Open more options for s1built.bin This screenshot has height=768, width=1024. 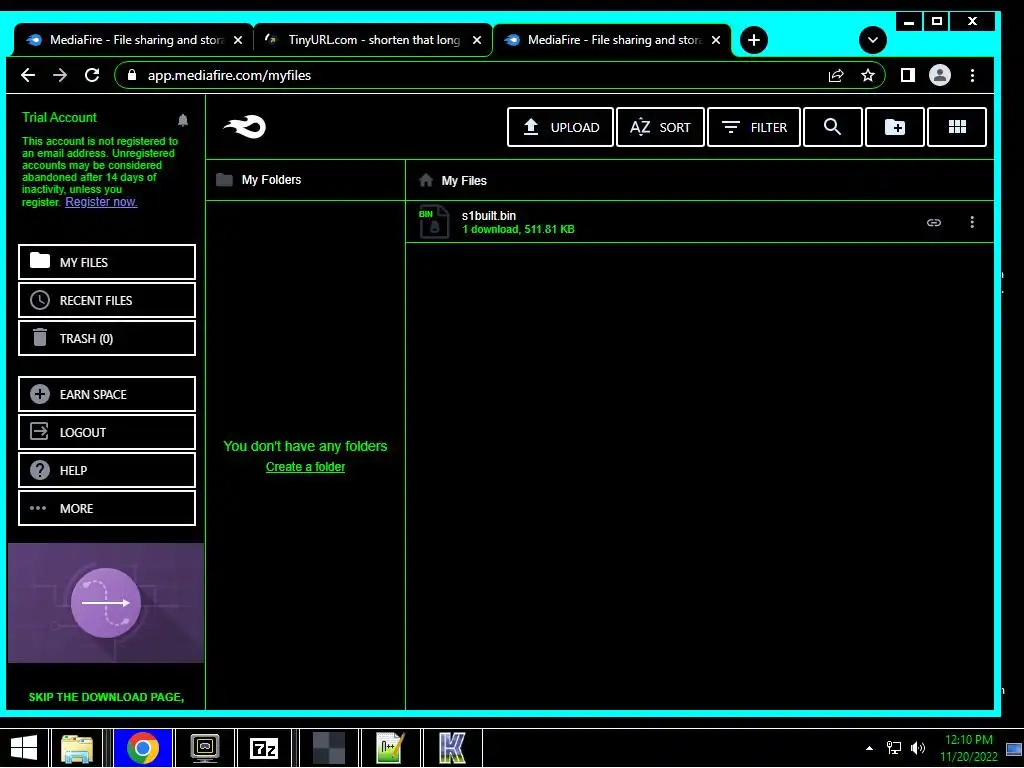(972, 222)
